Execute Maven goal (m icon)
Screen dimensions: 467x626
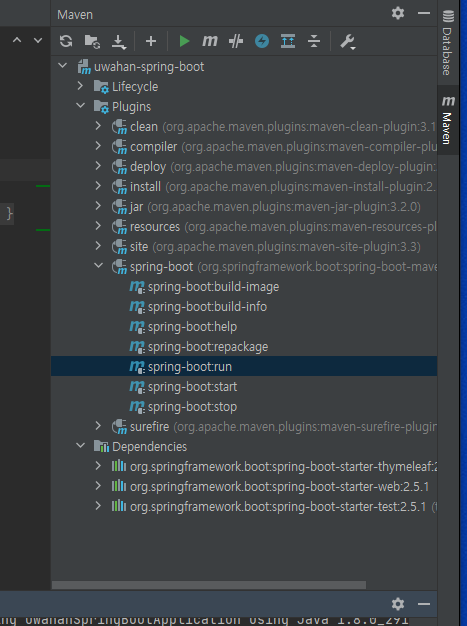(x=210, y=41)
